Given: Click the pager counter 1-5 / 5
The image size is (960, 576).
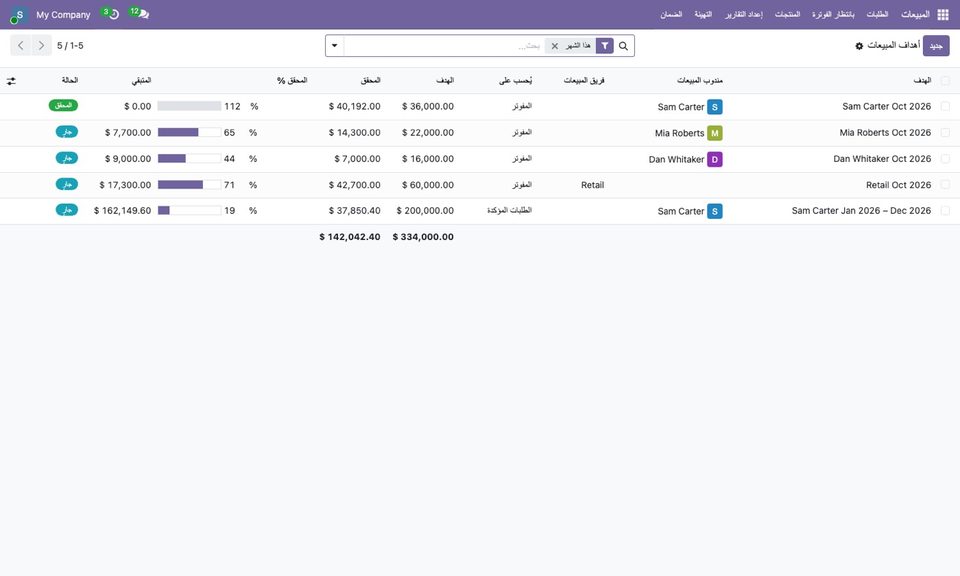Looking at the screenshot, I should click(x=70, y=46).
